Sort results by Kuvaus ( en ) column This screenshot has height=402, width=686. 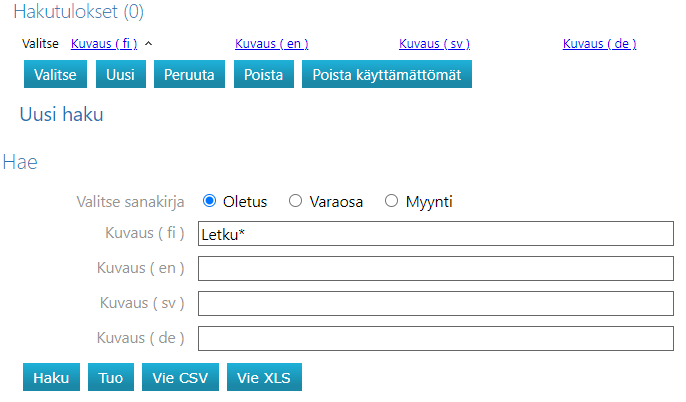tap(271, 44)
